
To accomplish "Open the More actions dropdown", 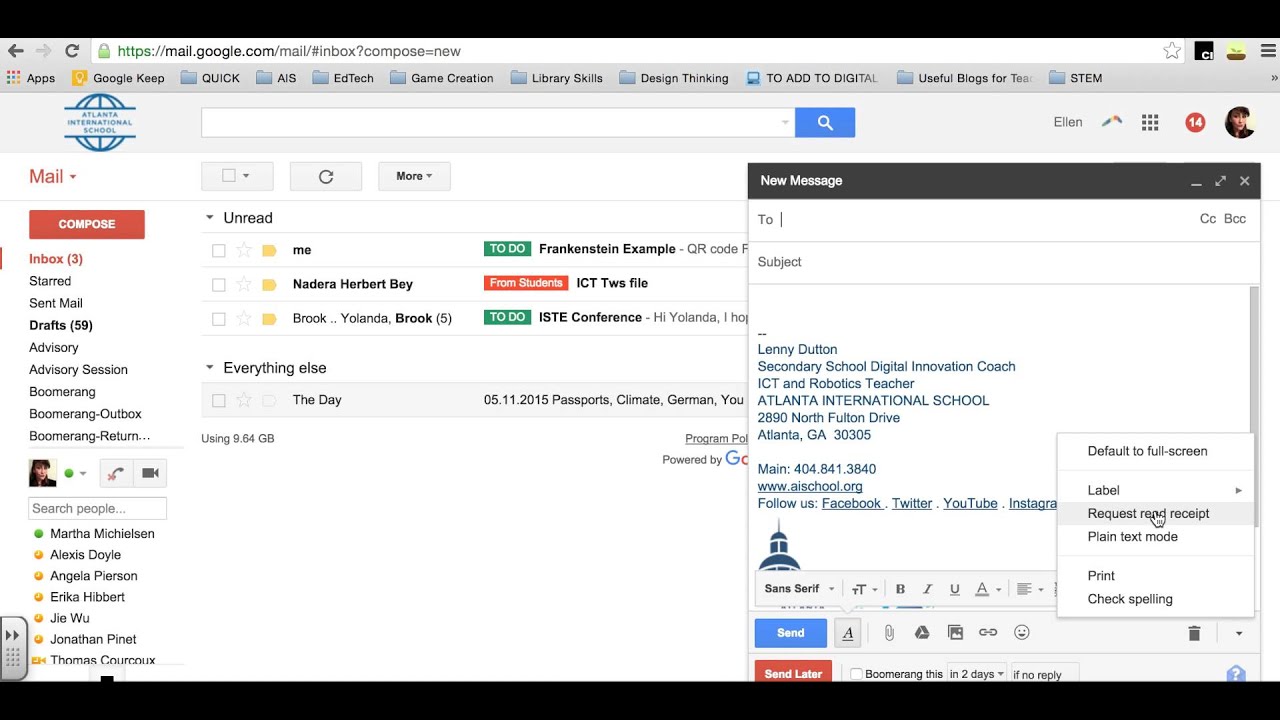I will [x=414, y=176].
